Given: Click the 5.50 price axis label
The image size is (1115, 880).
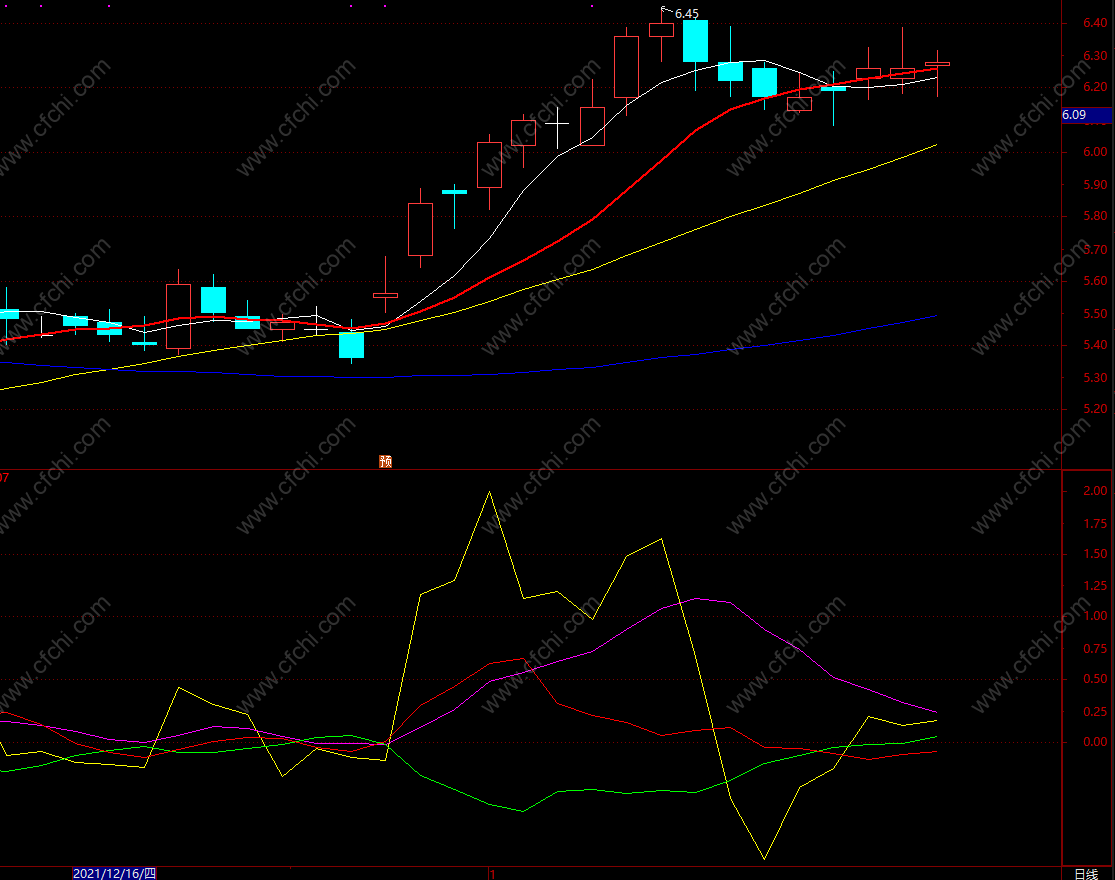Looking at the screenshot, I should 1095,313.
